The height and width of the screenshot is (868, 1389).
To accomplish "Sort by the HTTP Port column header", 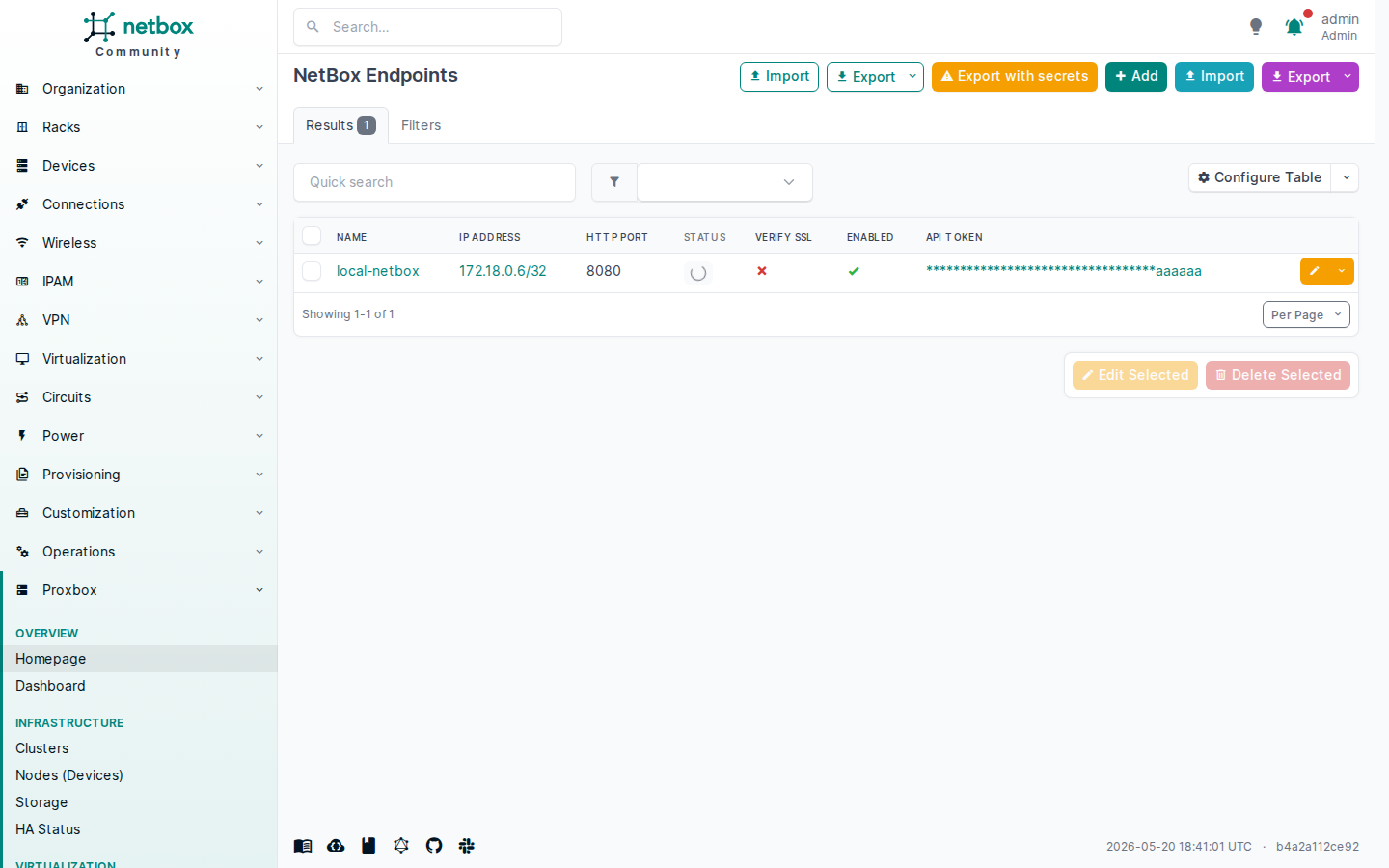I will point(617,237).
